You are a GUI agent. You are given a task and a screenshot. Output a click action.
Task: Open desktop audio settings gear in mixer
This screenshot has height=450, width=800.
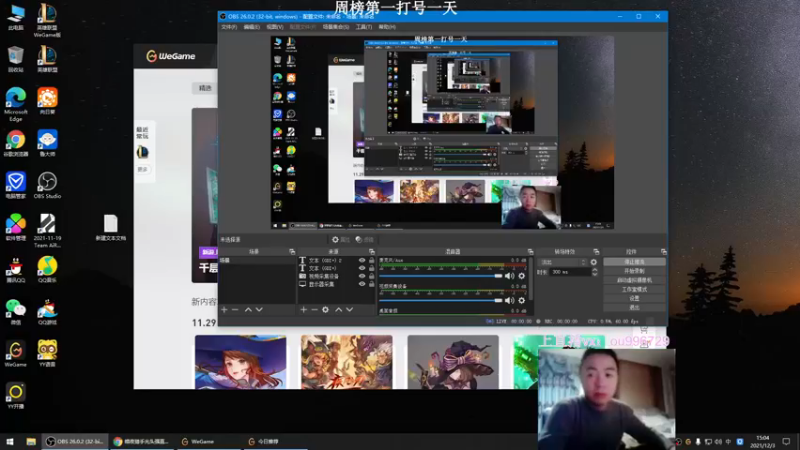tap(521, 276)
